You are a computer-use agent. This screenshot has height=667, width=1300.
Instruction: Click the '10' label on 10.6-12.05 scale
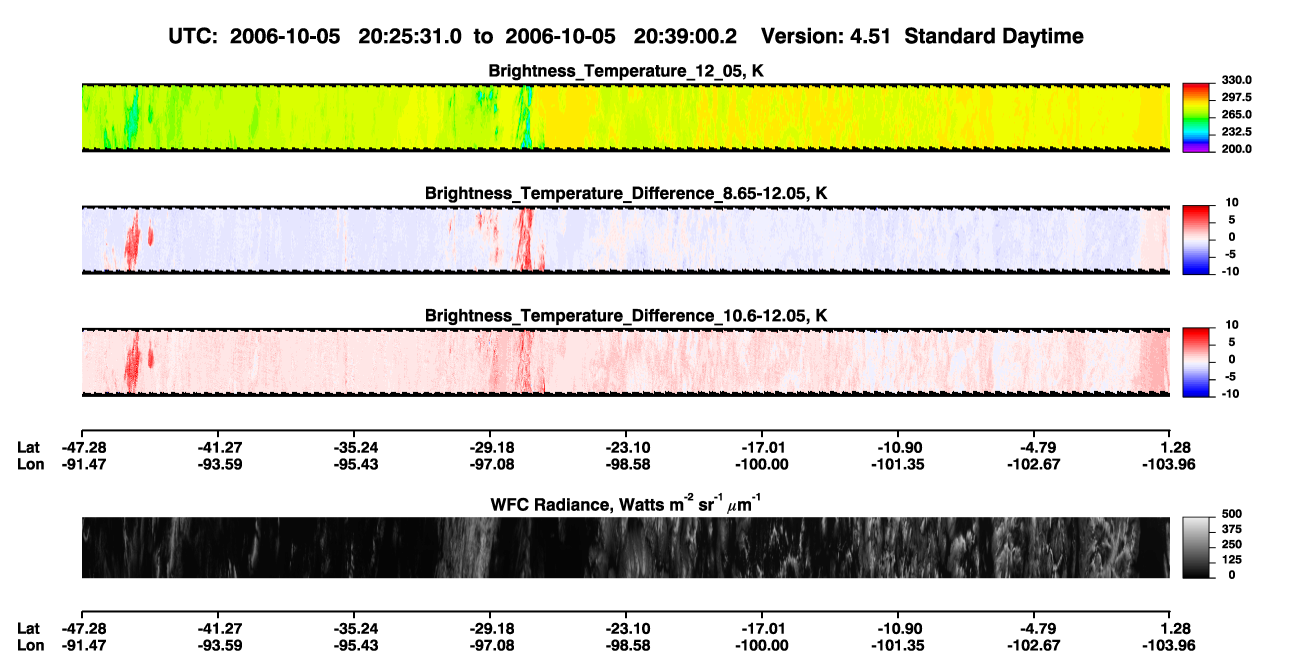click(1230, 325)
